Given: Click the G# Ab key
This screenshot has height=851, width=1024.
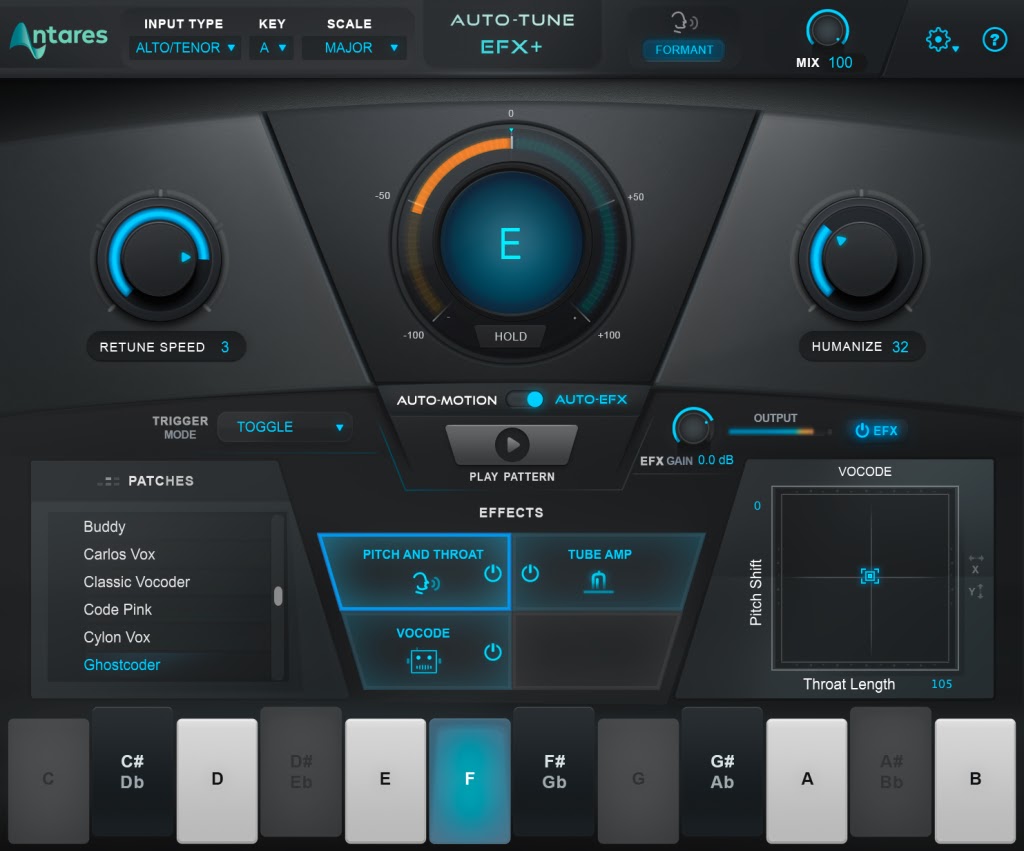Looking at the screenshot, I should (722, 771).
